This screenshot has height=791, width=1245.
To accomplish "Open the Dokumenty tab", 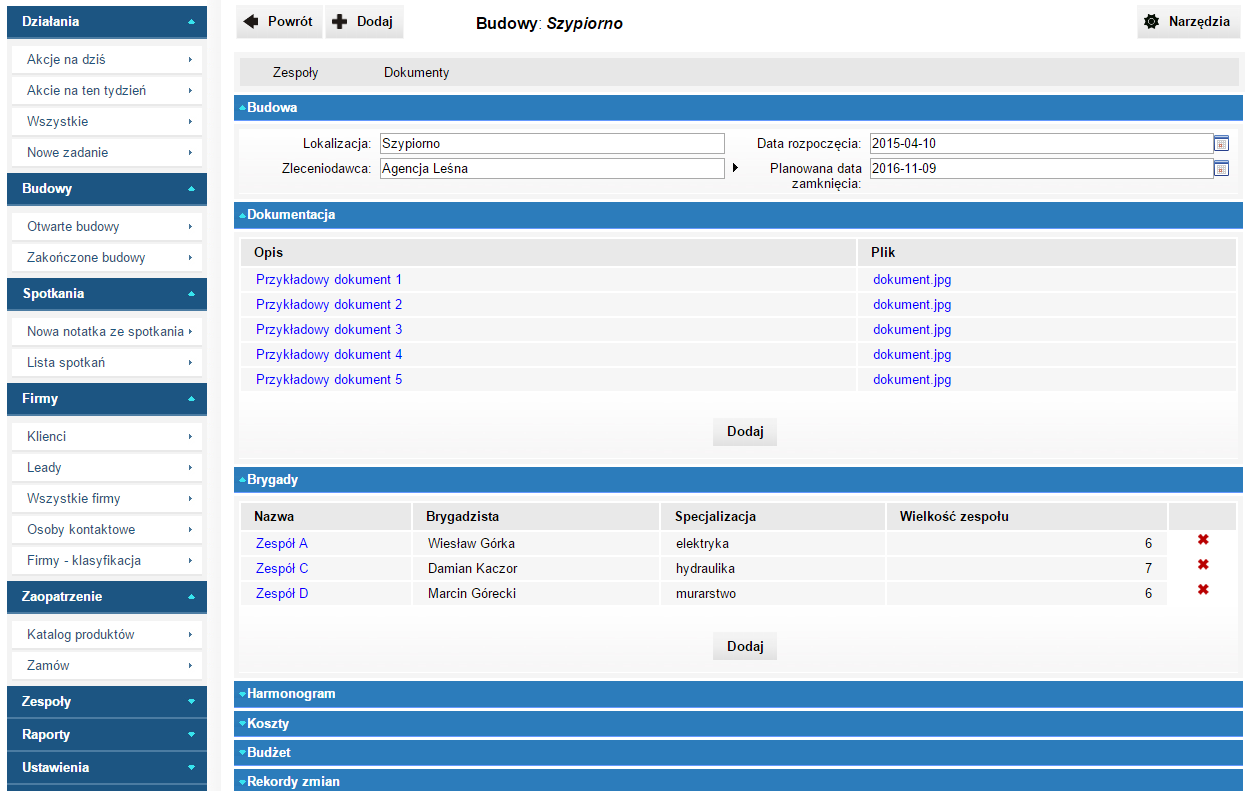I will pos(416,72).
